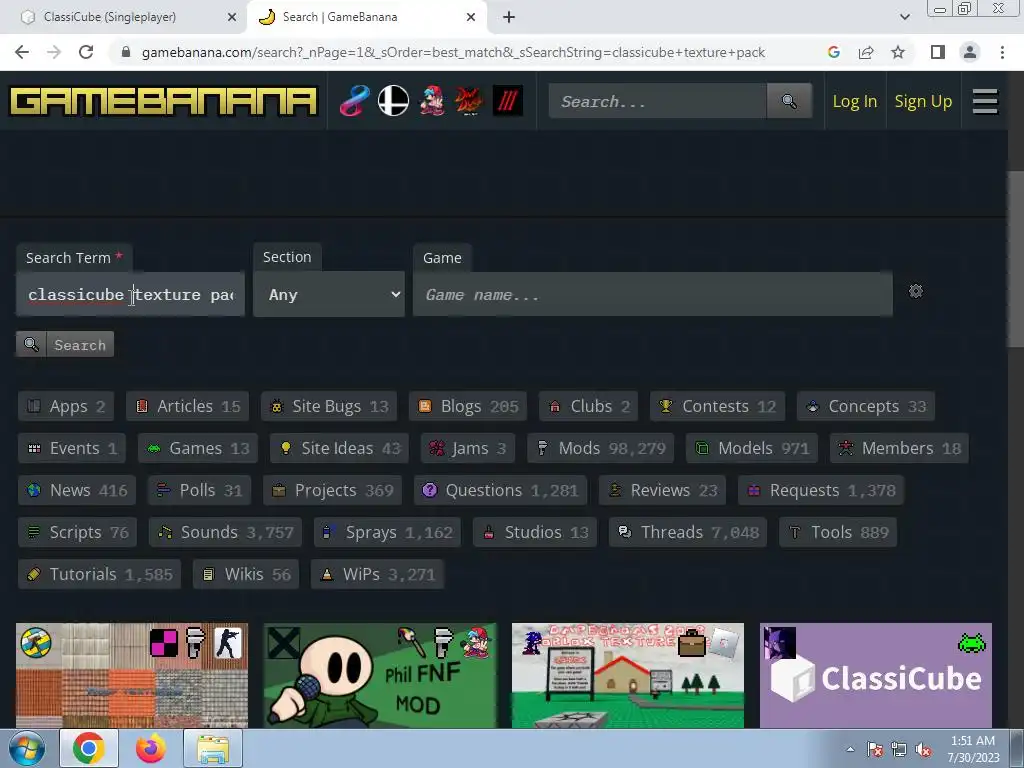
Task: Go back using the browser back arrow
Action: (22, 52)
